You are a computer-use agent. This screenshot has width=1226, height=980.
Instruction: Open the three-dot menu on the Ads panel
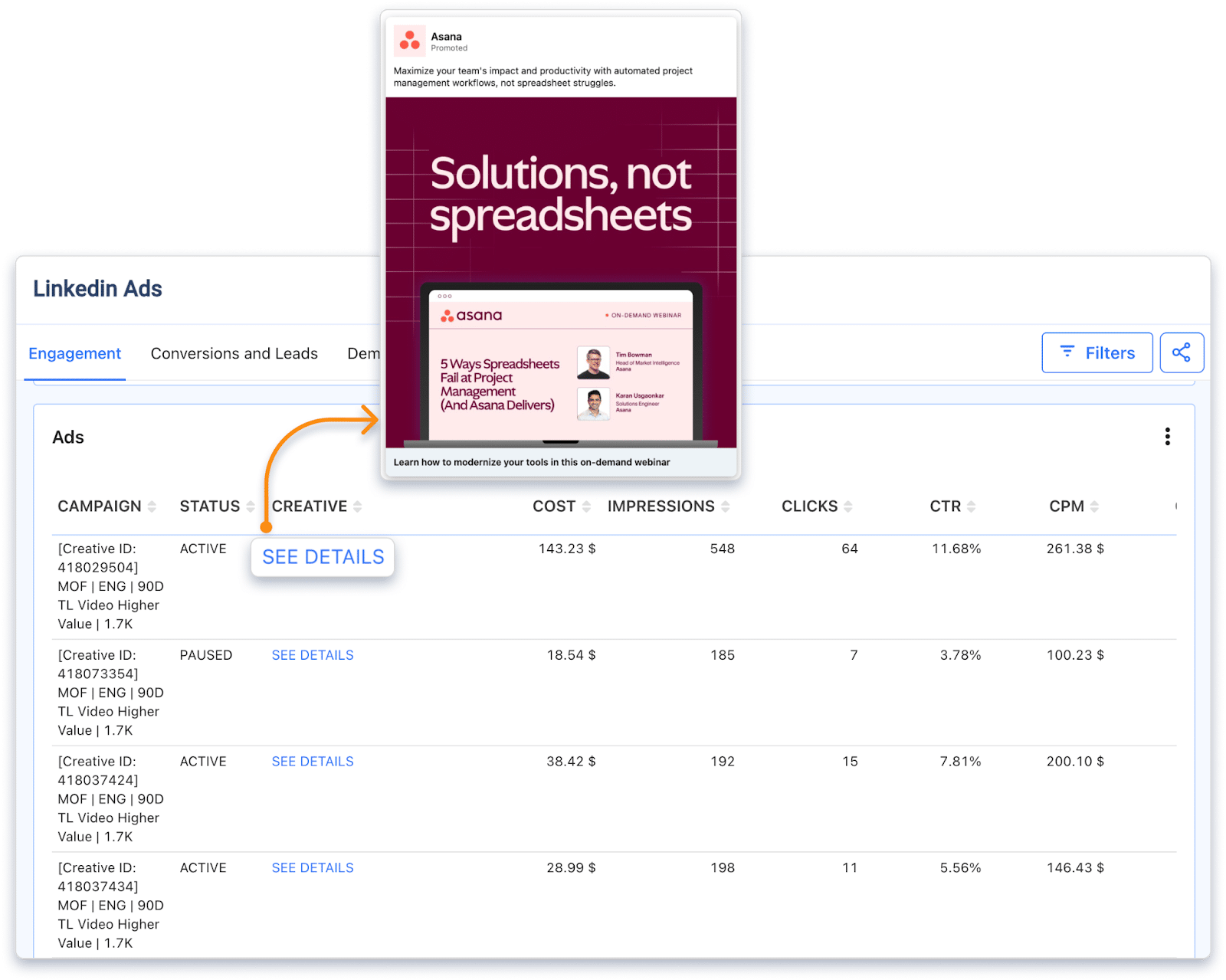coord(1168,437)
